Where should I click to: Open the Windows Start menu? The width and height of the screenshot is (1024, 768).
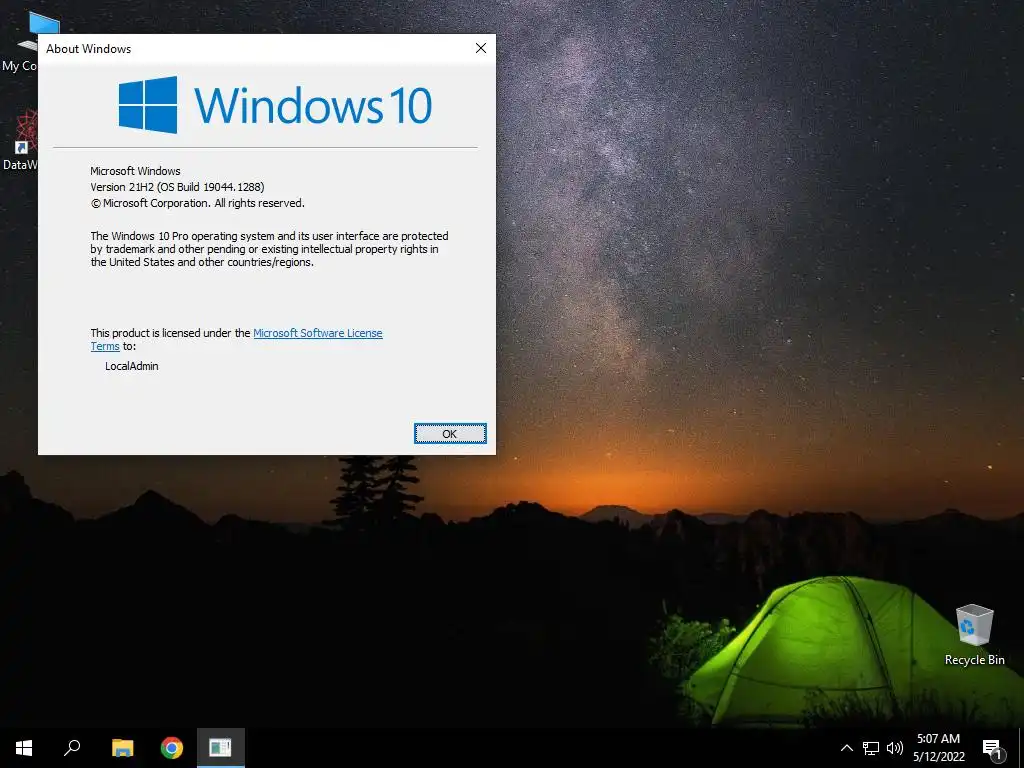(24, 748)
